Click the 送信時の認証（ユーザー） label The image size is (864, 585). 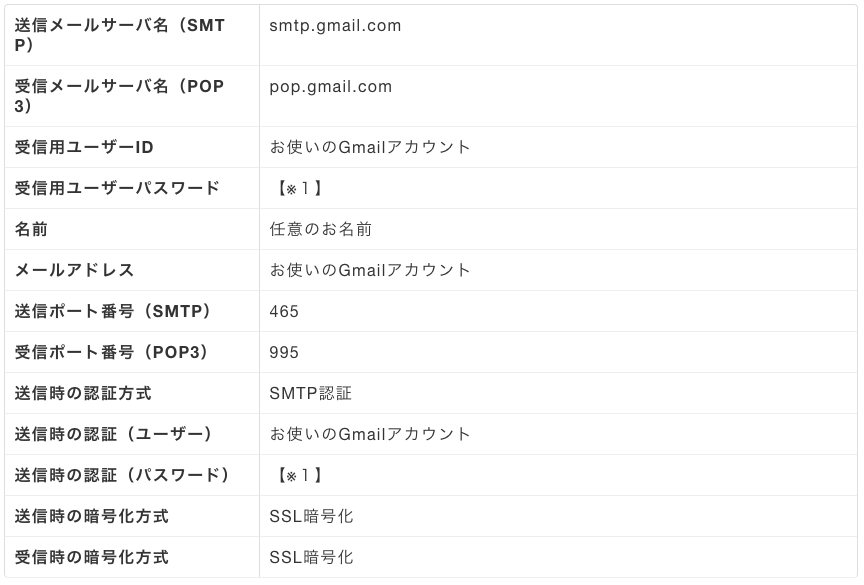tap(113, 434)
